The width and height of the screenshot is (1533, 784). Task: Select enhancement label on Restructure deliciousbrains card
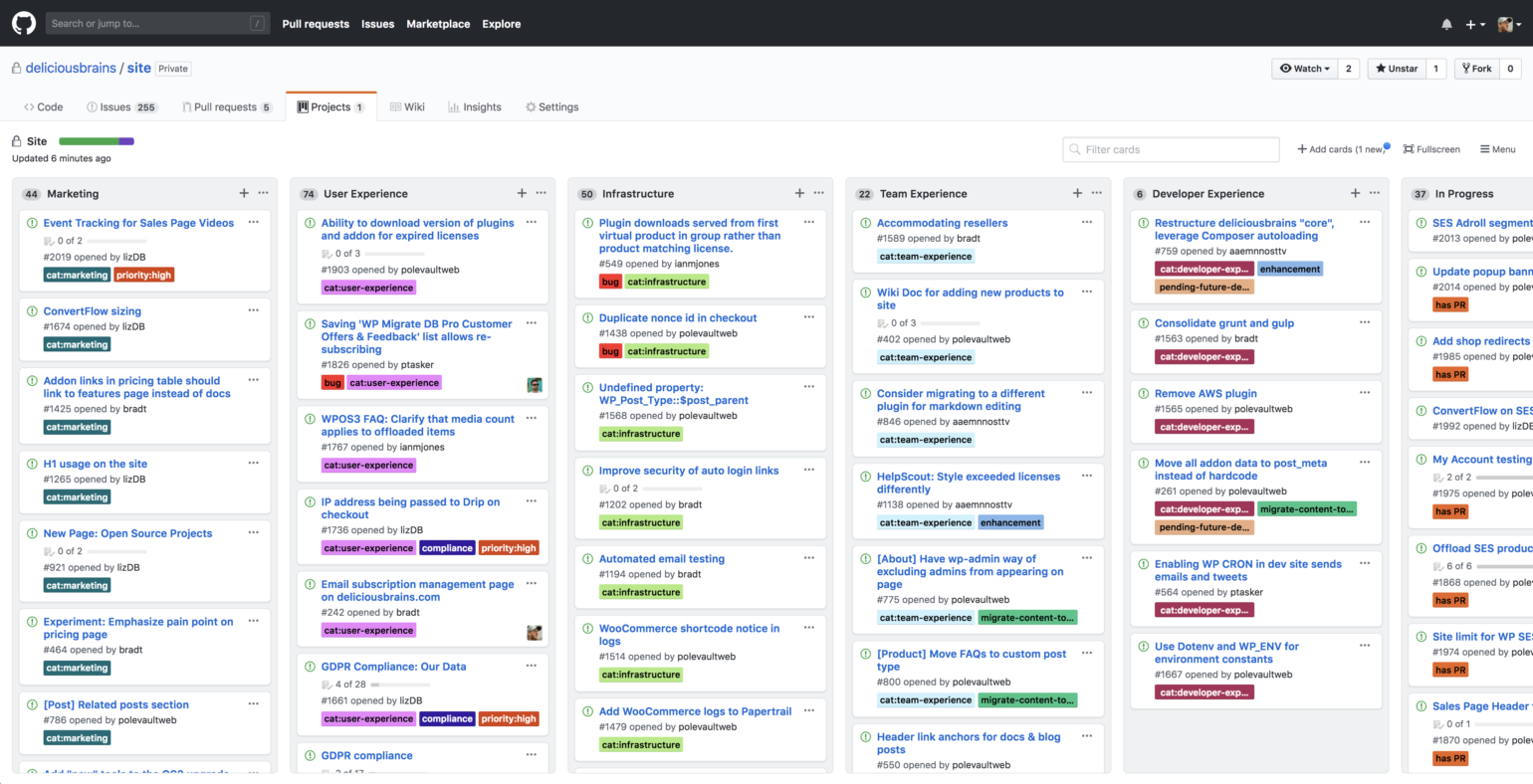(1290, 269)
